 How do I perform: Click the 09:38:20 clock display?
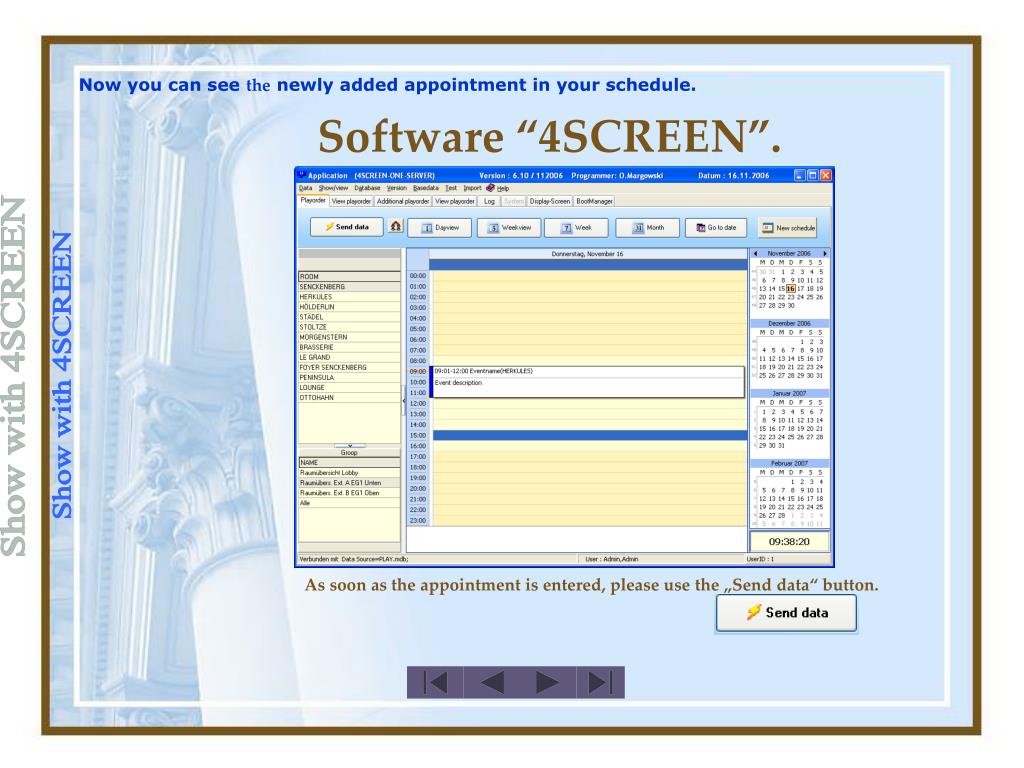point(789,542)
